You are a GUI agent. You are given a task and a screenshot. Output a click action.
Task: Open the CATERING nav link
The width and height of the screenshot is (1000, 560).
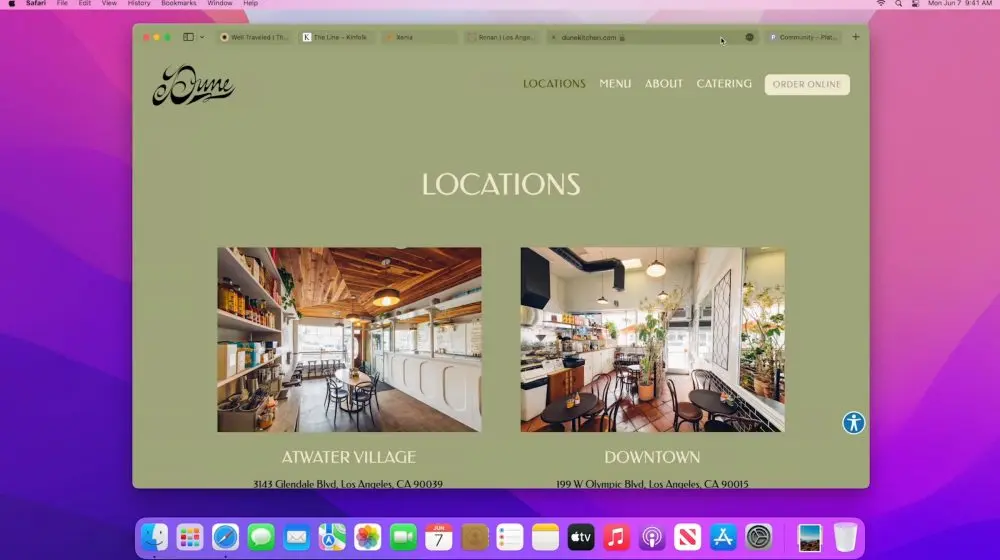point(724,84)
